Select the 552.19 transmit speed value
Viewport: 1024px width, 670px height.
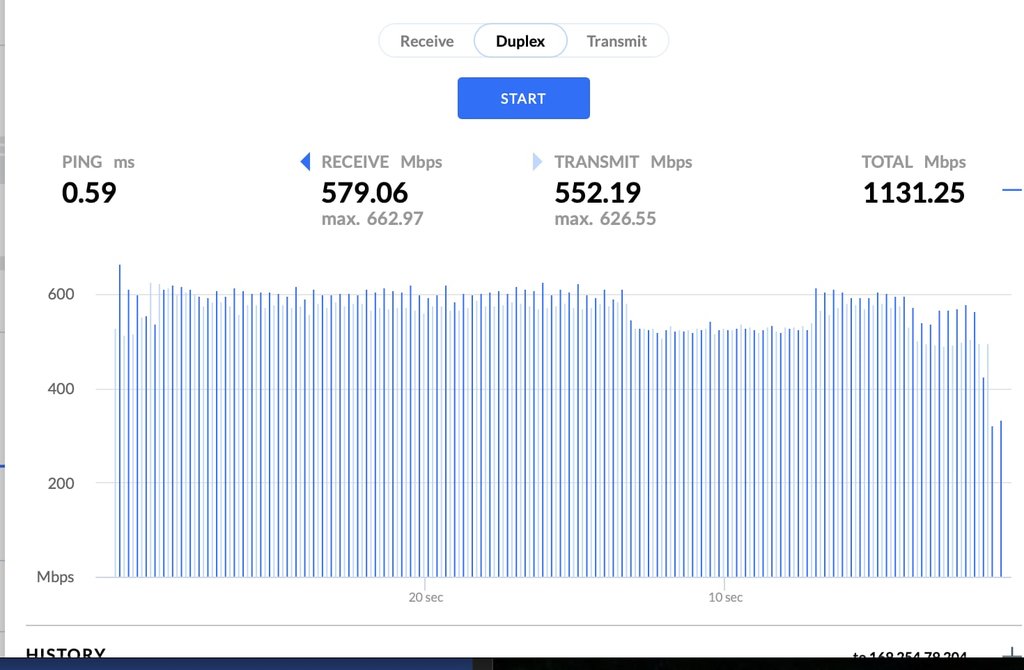597,192
